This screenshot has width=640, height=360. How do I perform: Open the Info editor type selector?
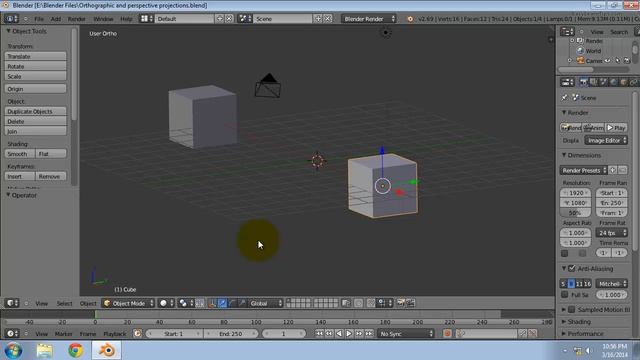click(11, 19)
